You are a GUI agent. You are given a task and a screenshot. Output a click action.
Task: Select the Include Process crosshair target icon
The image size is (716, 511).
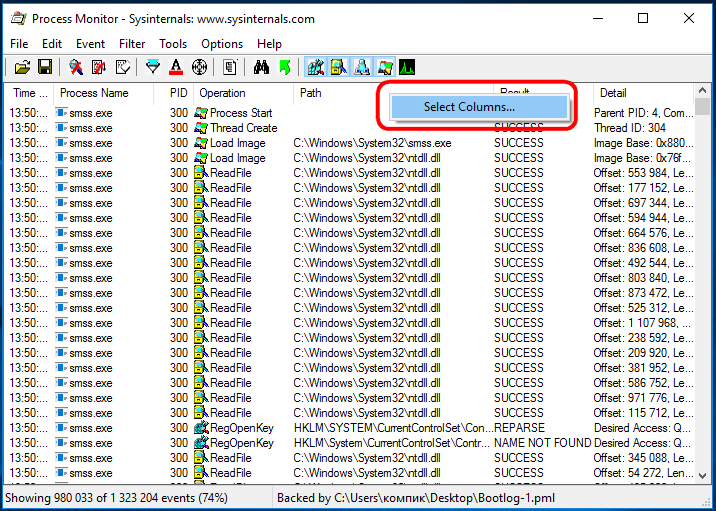tap(199, 68)
